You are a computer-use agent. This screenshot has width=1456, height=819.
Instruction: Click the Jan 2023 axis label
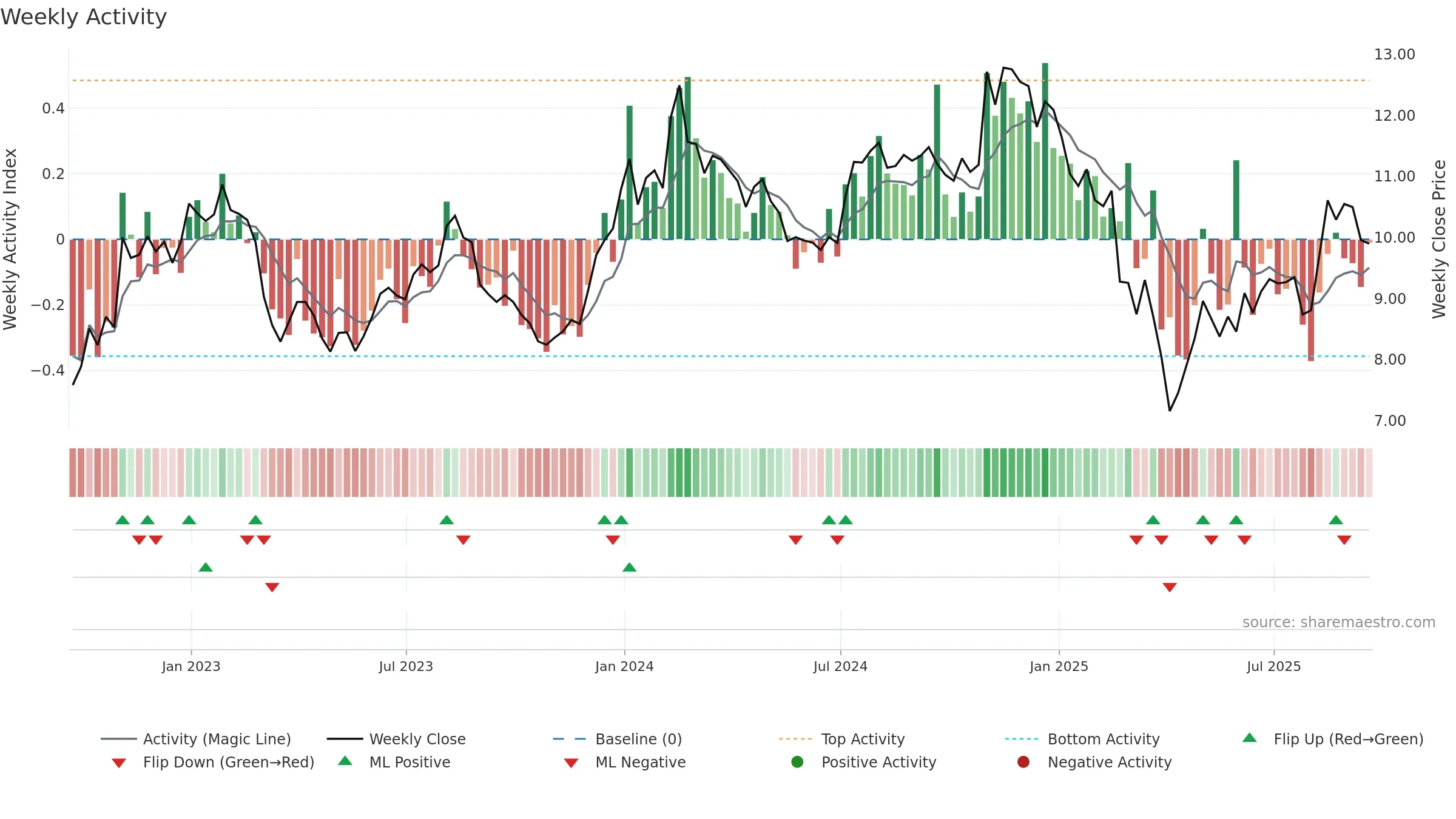tap(191, 667)
